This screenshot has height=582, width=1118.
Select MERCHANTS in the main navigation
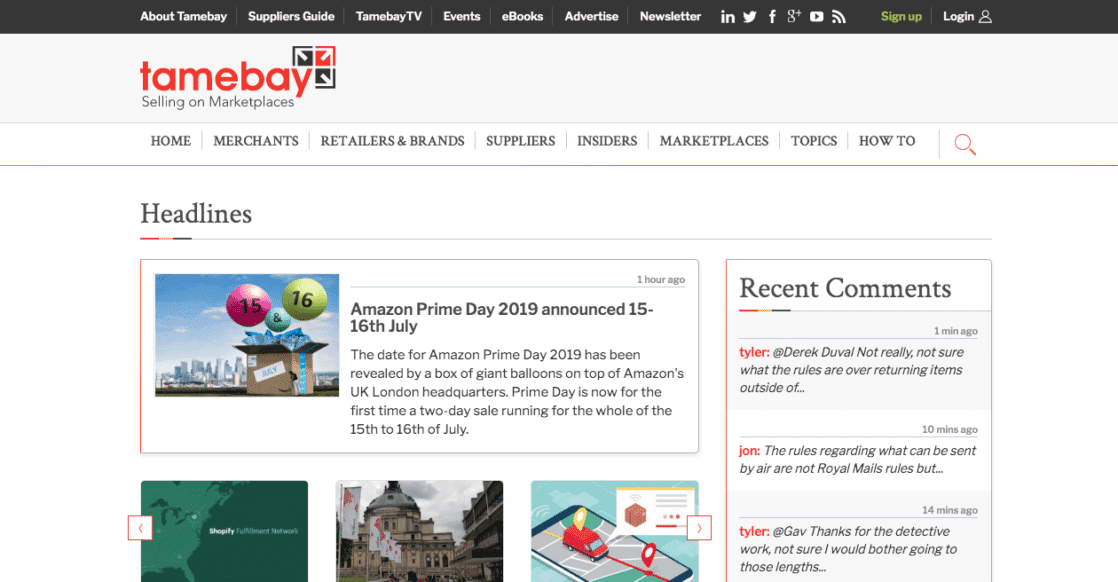pyautogui.click(x=256, y=141)
